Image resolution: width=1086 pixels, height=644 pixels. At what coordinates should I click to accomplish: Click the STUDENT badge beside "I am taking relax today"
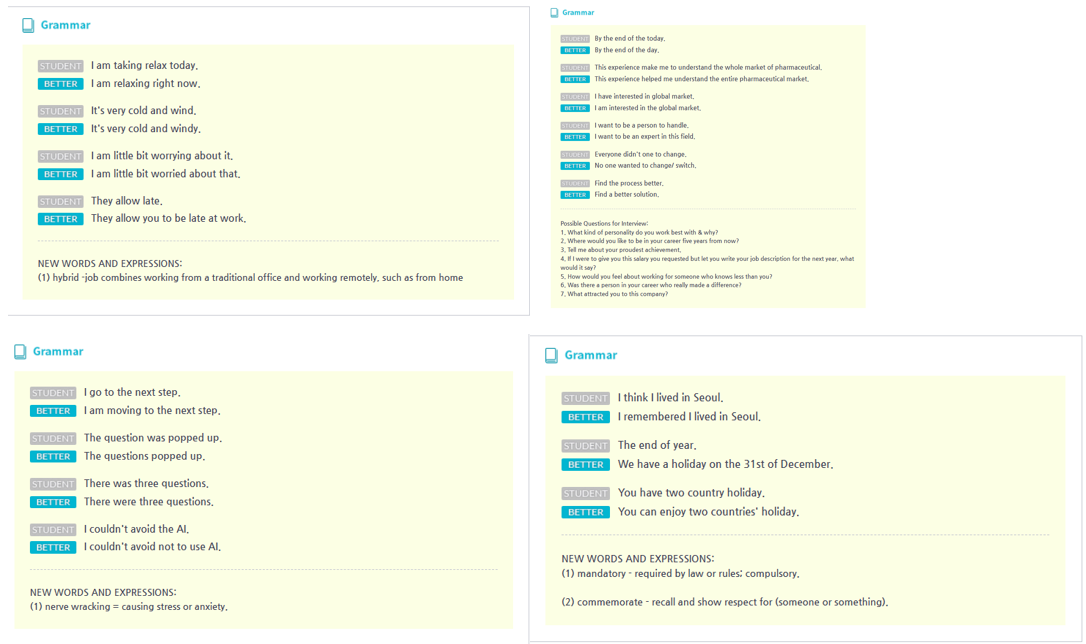[60, 66]
